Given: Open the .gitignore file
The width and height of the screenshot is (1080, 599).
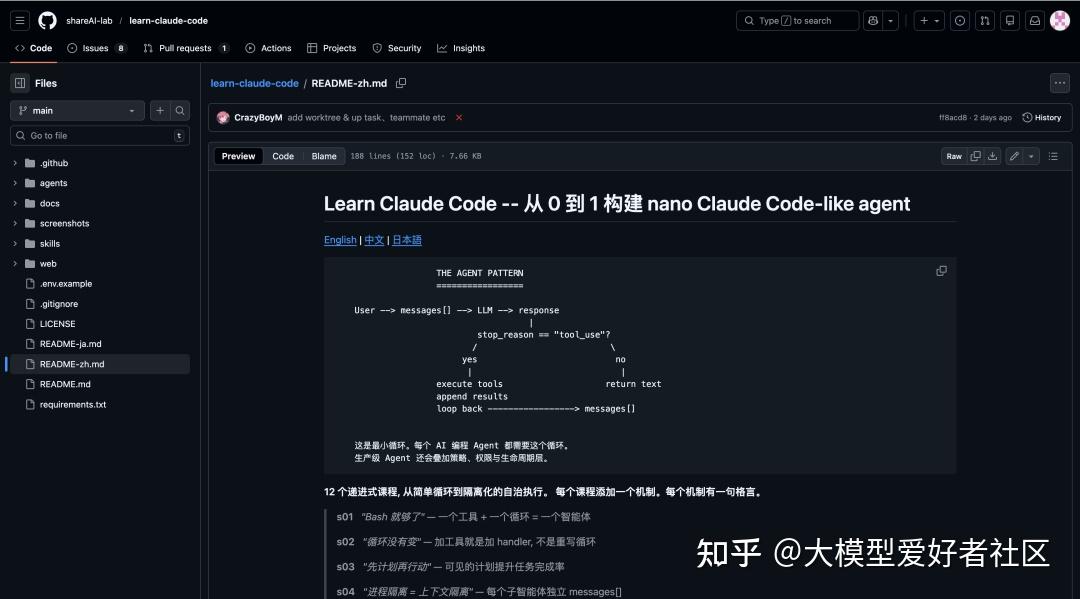Looking at the screenshot, I should click(x=59, y=304).
